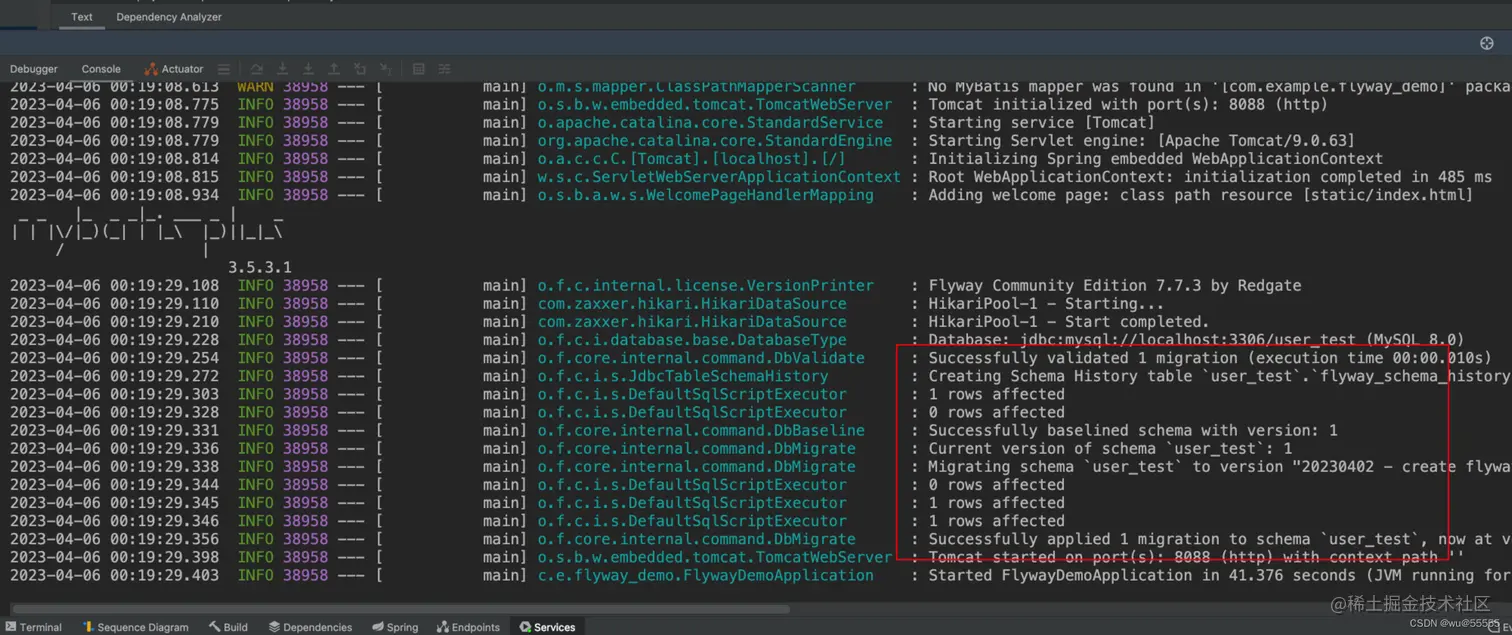Click the Drop Frame icon

[360, 69]
